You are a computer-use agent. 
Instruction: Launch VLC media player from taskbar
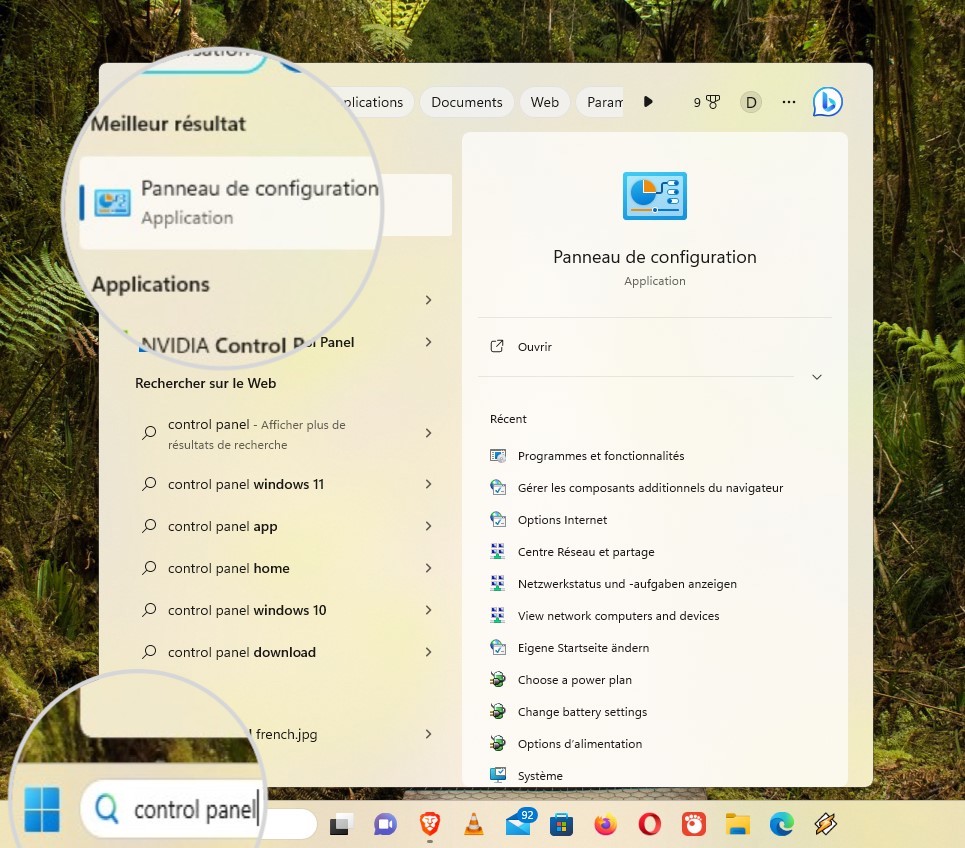tap(473, 824)
